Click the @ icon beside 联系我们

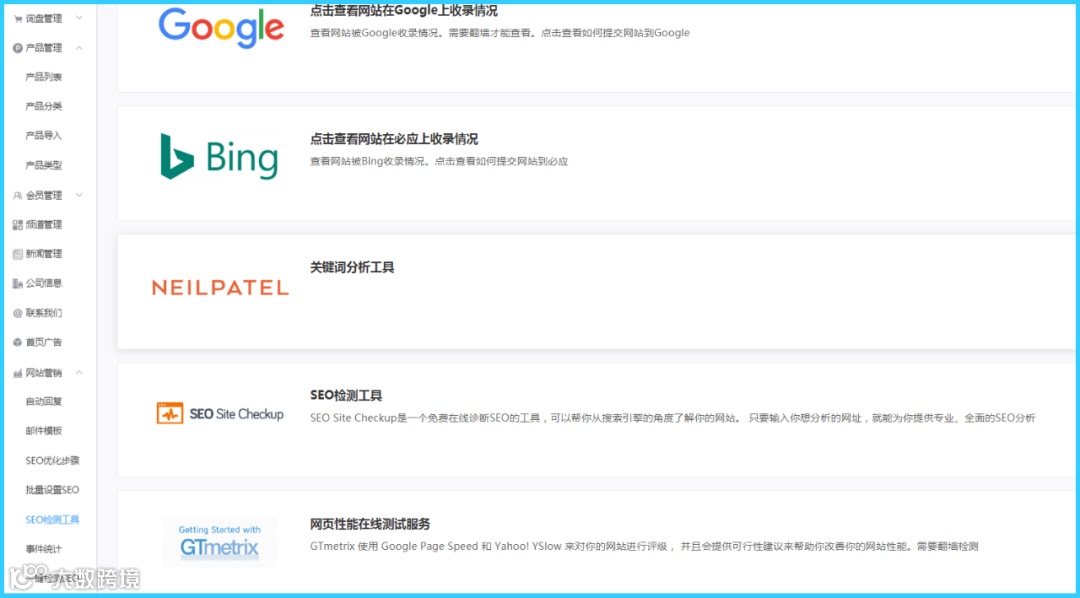(17, 313)
